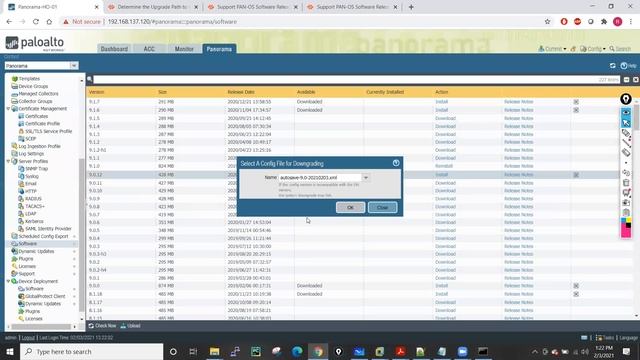Collapse the Device Deployment node
This screenshot has width=640, height=360.
(x=8, y=281)
